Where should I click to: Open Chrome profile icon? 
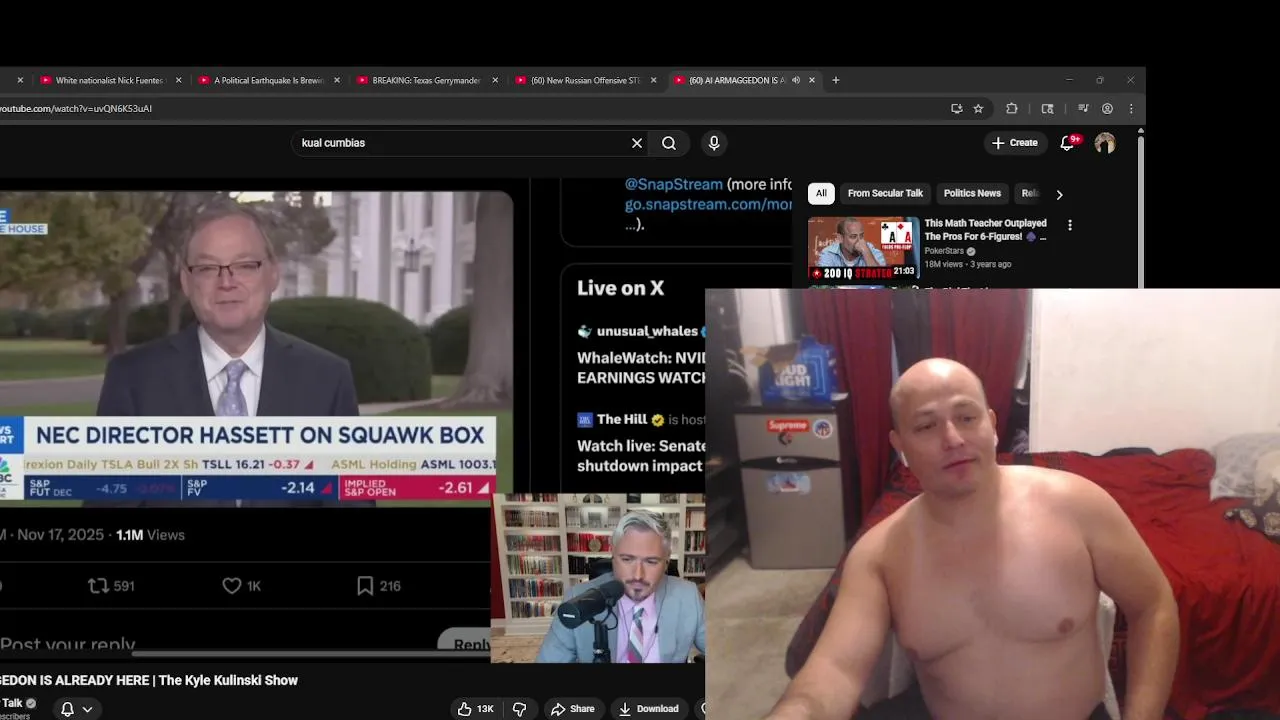[x=1107, y=108]
